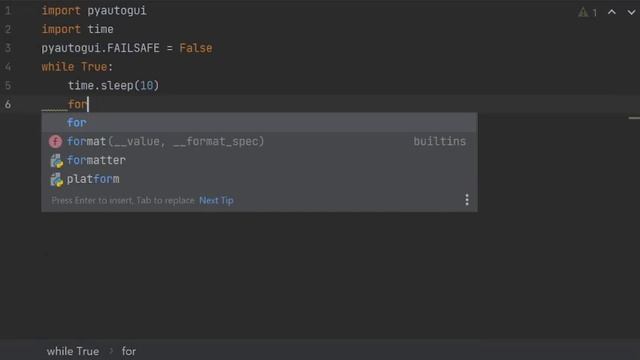Click the 'while True' breadcrumb
Image resolution: width=640 pixels, height=360 pixels.
click(73, 351)
